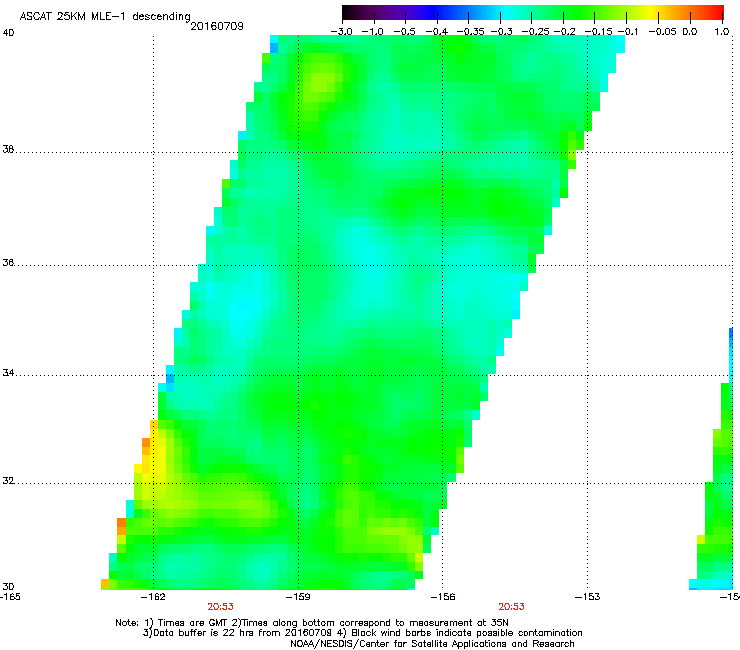Click the -0.15 color scale label

pos(598,32)
